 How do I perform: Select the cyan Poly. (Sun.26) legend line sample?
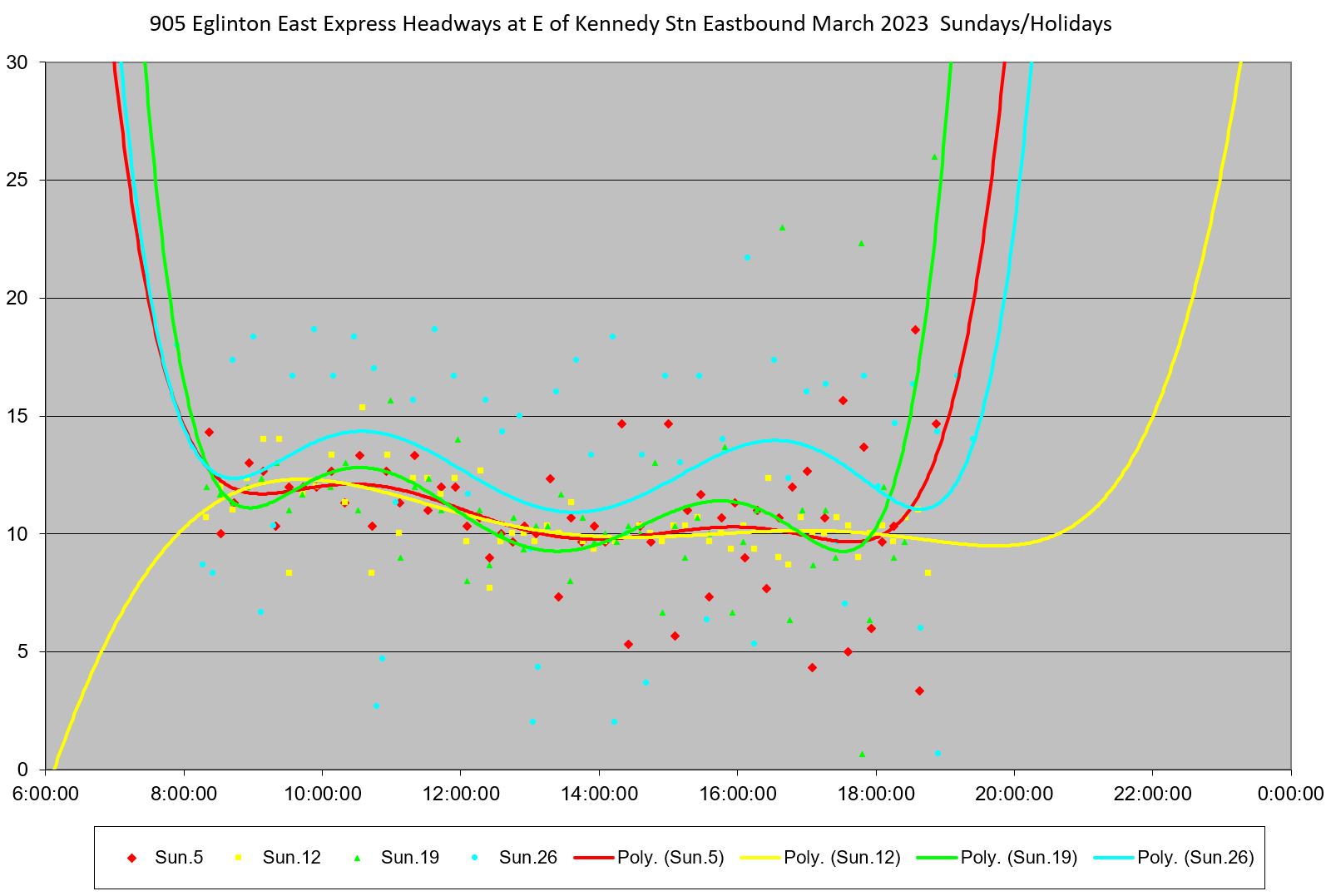point(1114,858)
